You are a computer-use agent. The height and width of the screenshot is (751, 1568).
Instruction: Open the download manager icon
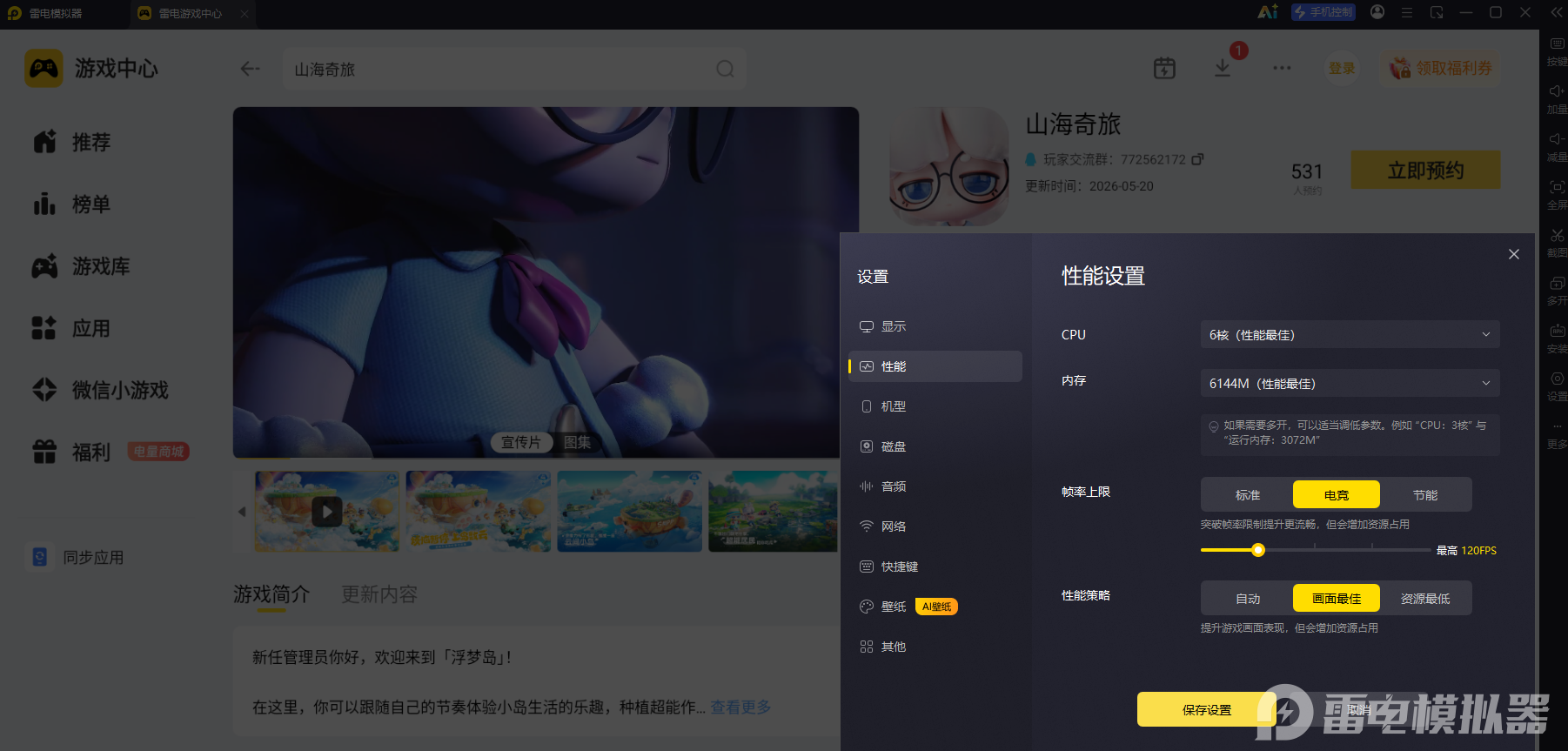point(1223,68)
